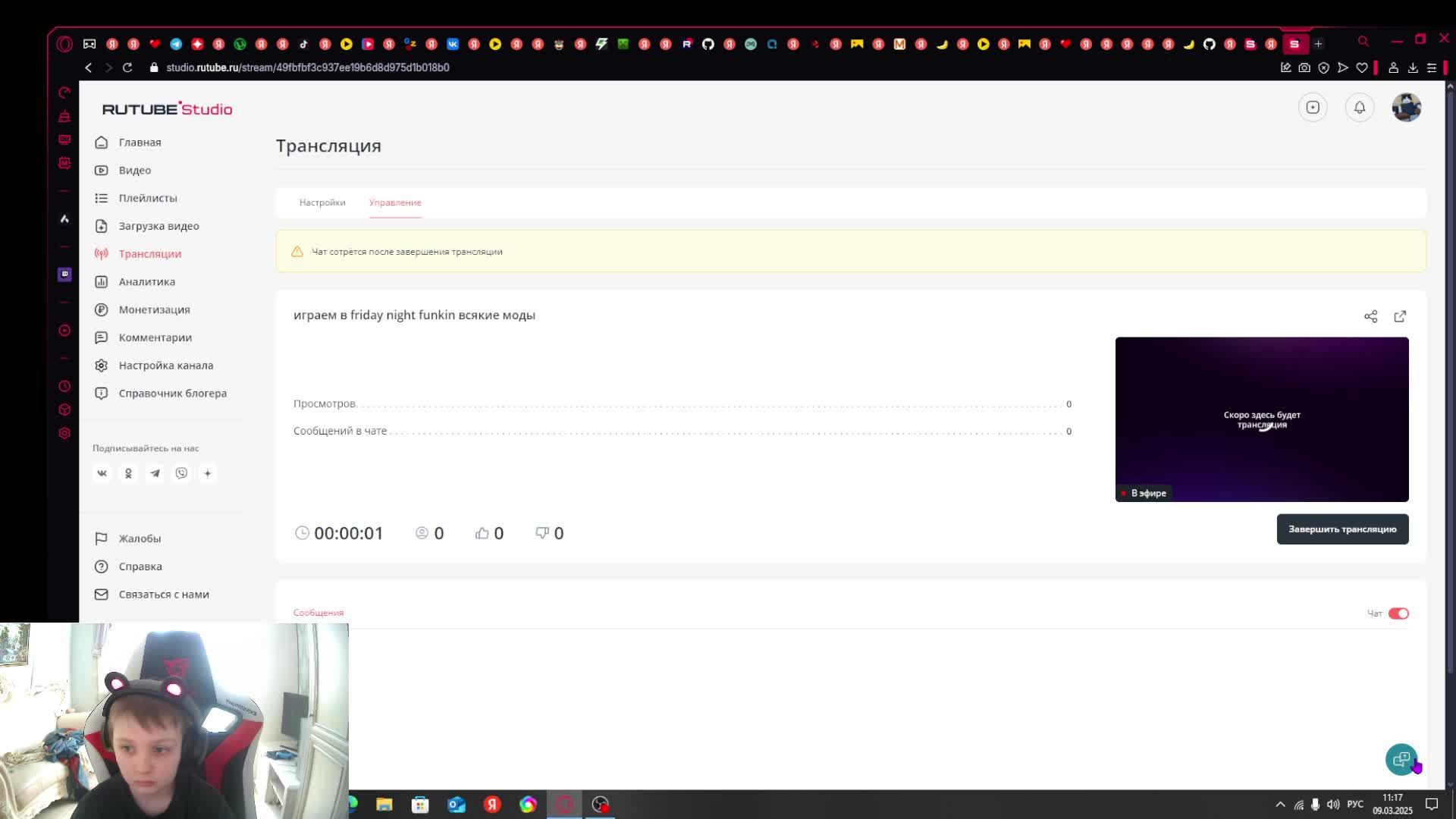Click Завершить трансляцию button

click(1342, 529)
